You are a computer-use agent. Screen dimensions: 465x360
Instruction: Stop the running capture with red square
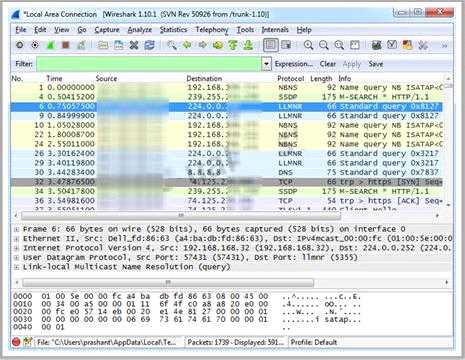pyautogui.click(x=66, y=45)
